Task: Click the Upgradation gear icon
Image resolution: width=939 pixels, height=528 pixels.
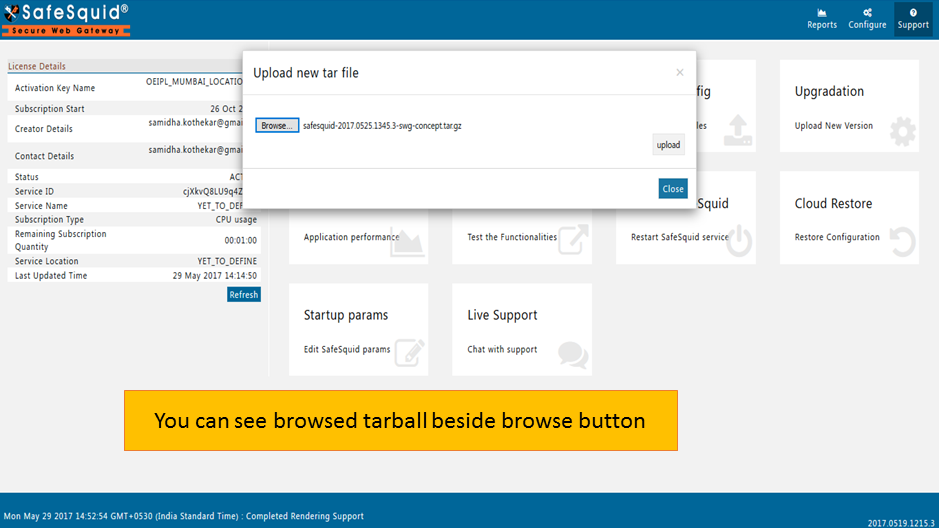Action: pos(902,132)
